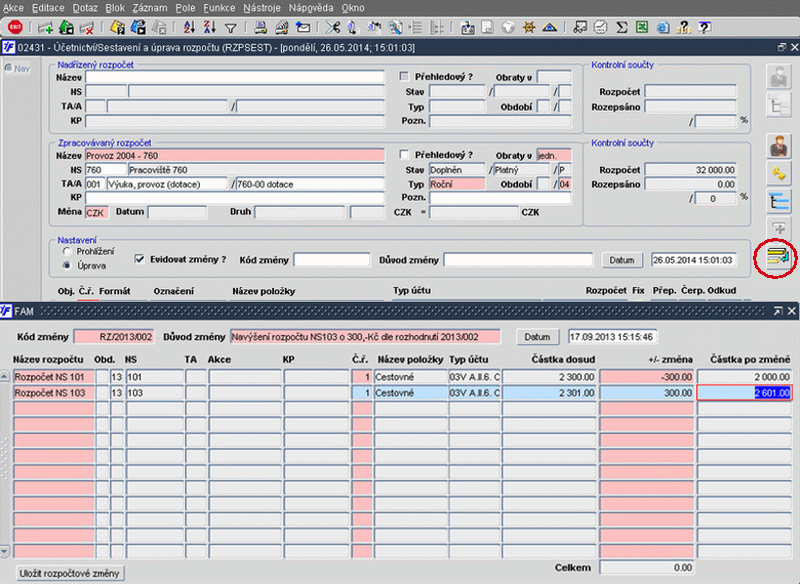Click the red EXIT toolbar icon
Viewport: 800px width, 584px height.
15,27
